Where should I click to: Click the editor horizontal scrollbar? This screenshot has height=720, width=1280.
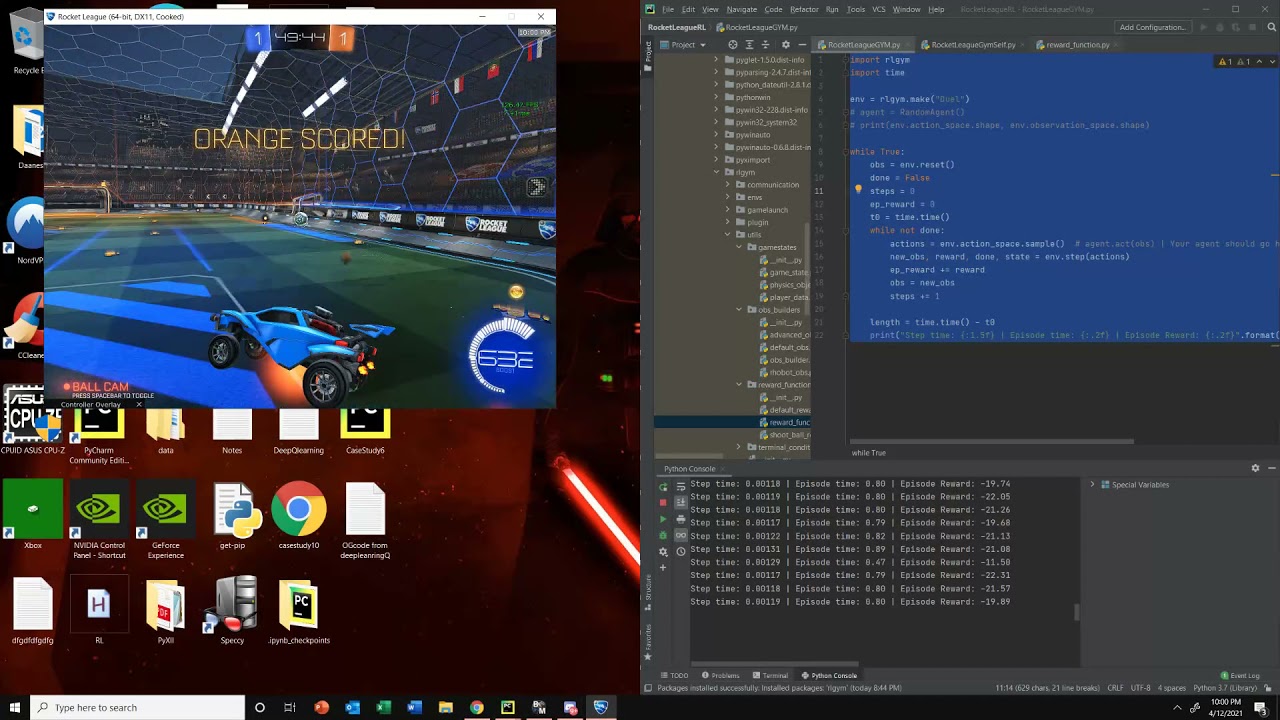click(990, 440)
